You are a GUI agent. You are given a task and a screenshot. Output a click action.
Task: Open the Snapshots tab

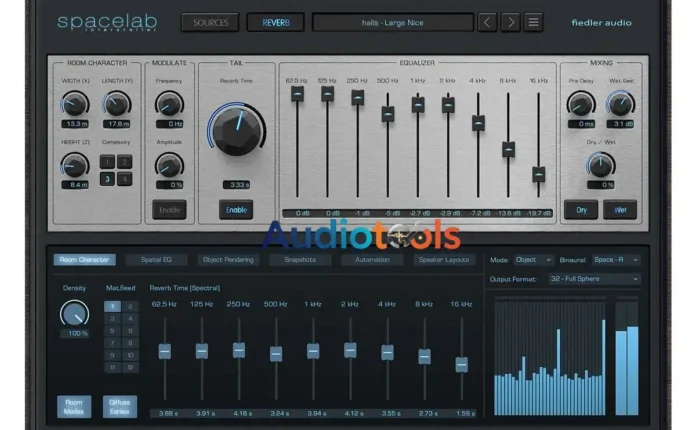click(x=300, y=260)
